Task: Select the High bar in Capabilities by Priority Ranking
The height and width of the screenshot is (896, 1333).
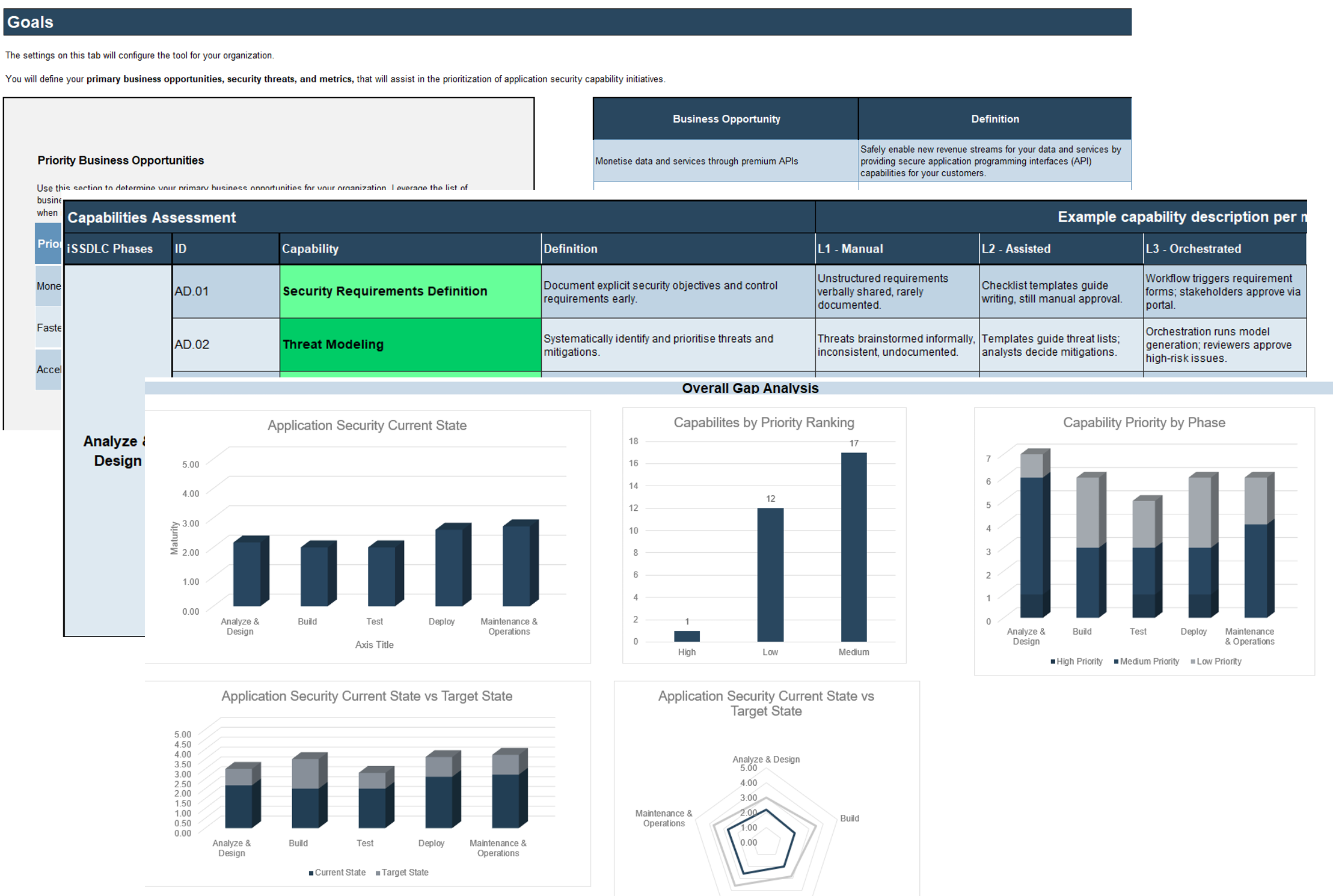Action: point(687,636)
